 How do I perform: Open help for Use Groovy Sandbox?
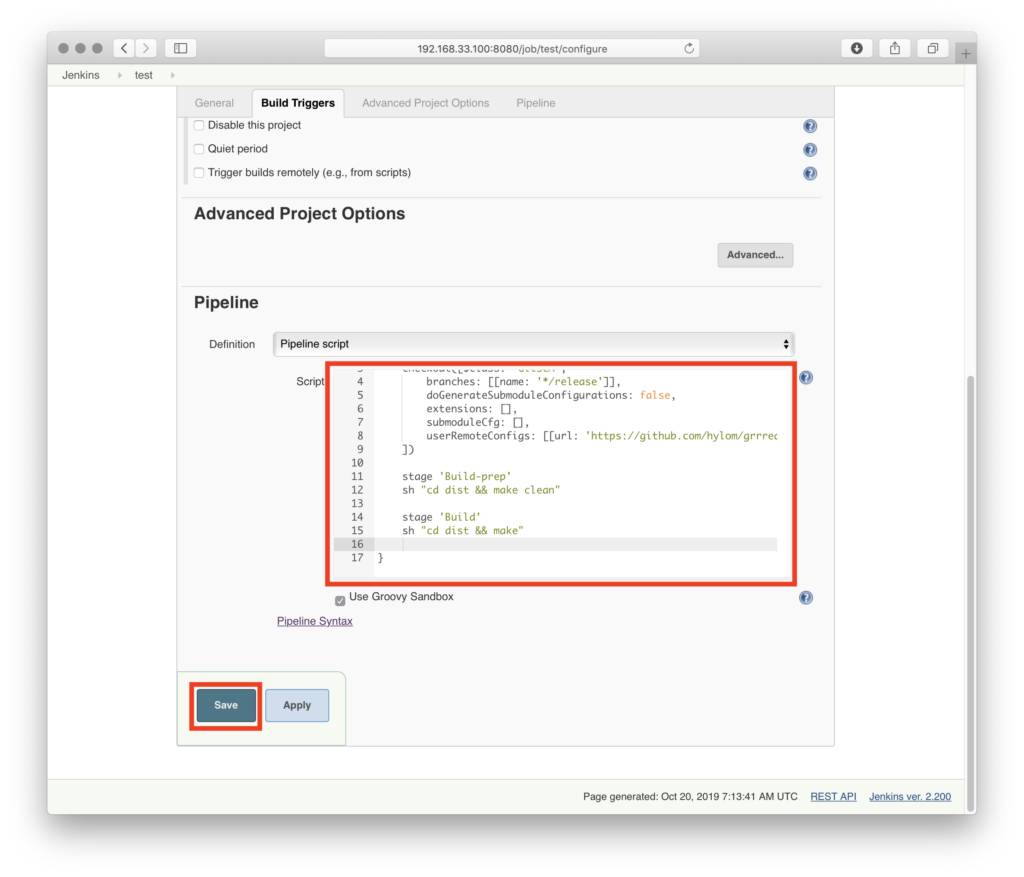[806, 598]
